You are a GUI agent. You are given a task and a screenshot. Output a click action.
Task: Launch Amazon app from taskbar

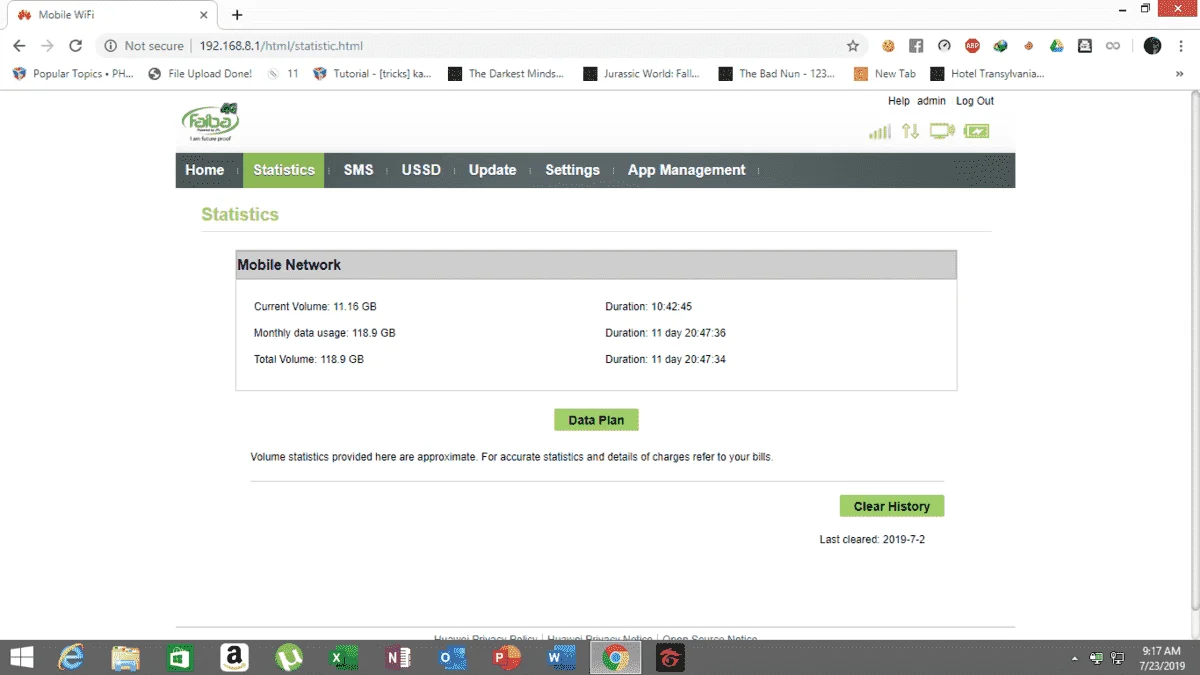point(234,657)
